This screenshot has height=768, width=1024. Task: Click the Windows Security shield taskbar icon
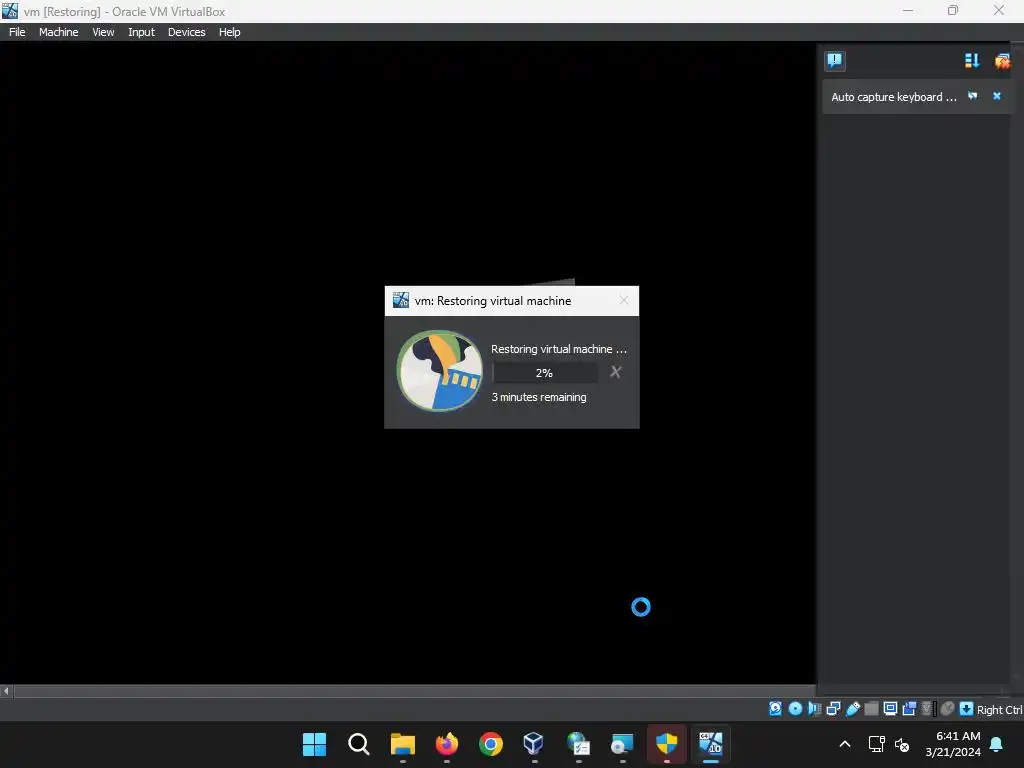point(667,744)
